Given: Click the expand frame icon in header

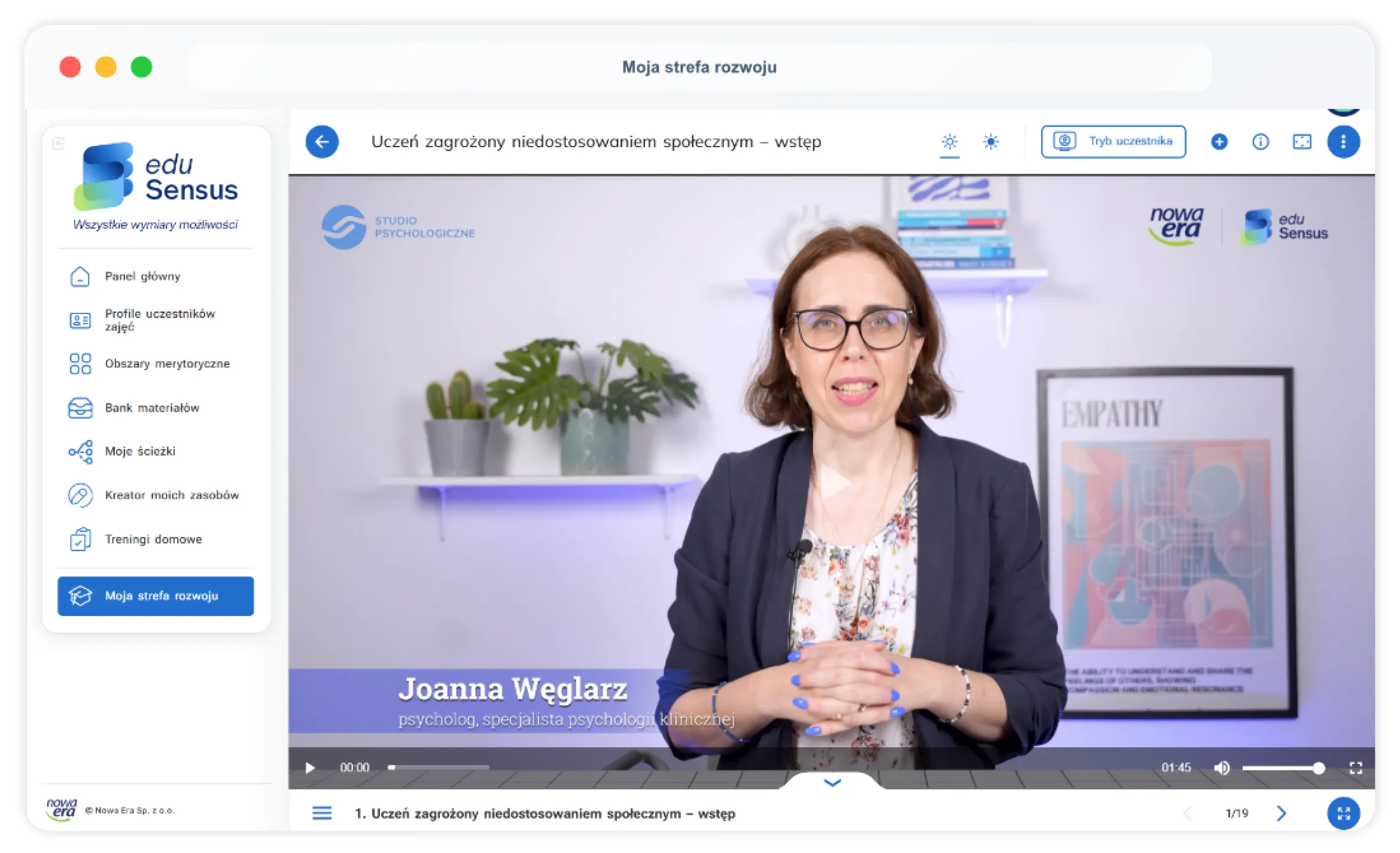Looking at the screenshot, I should coord(1302,142).
